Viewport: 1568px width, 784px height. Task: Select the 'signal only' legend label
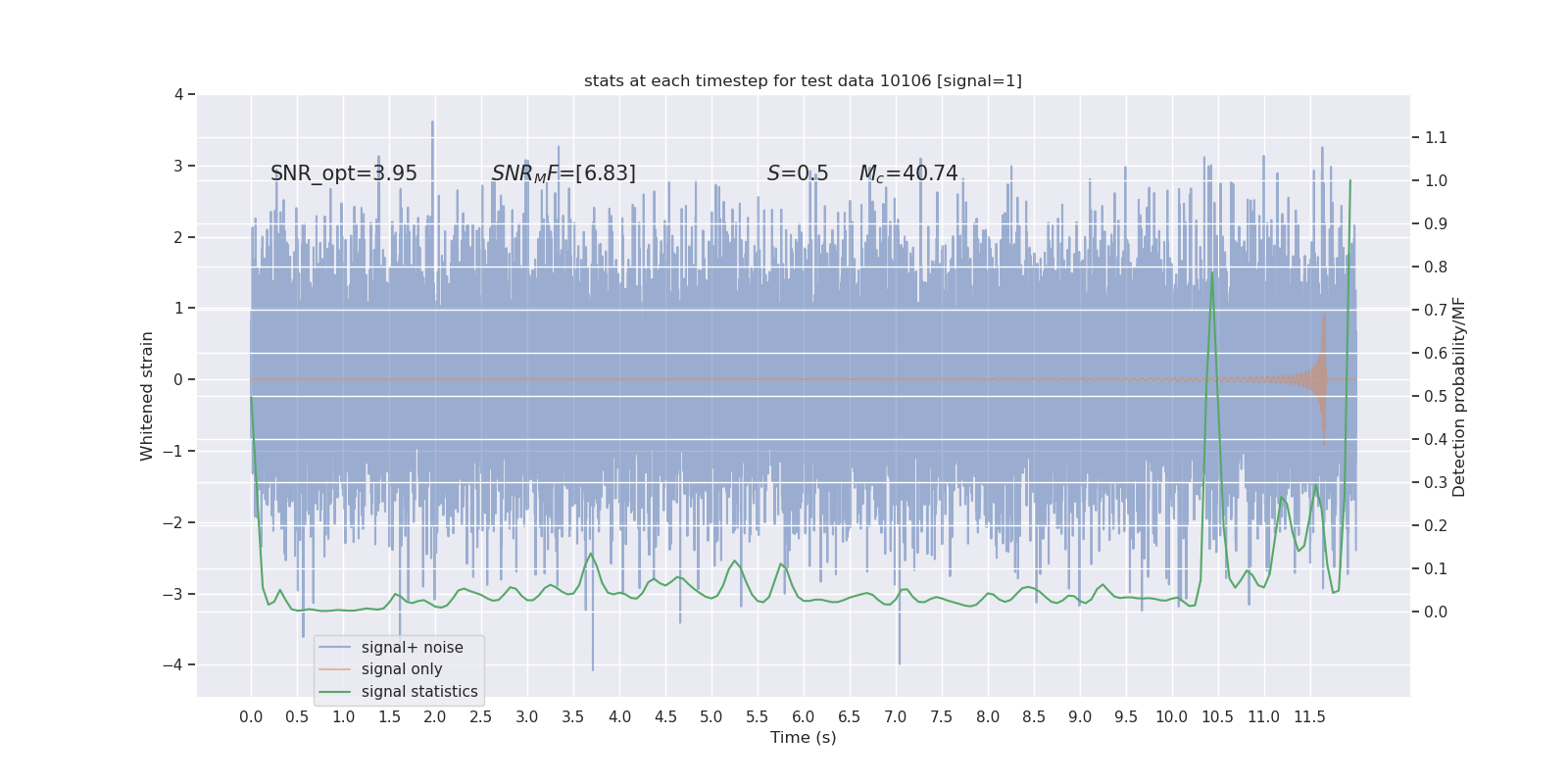(402, 669)
